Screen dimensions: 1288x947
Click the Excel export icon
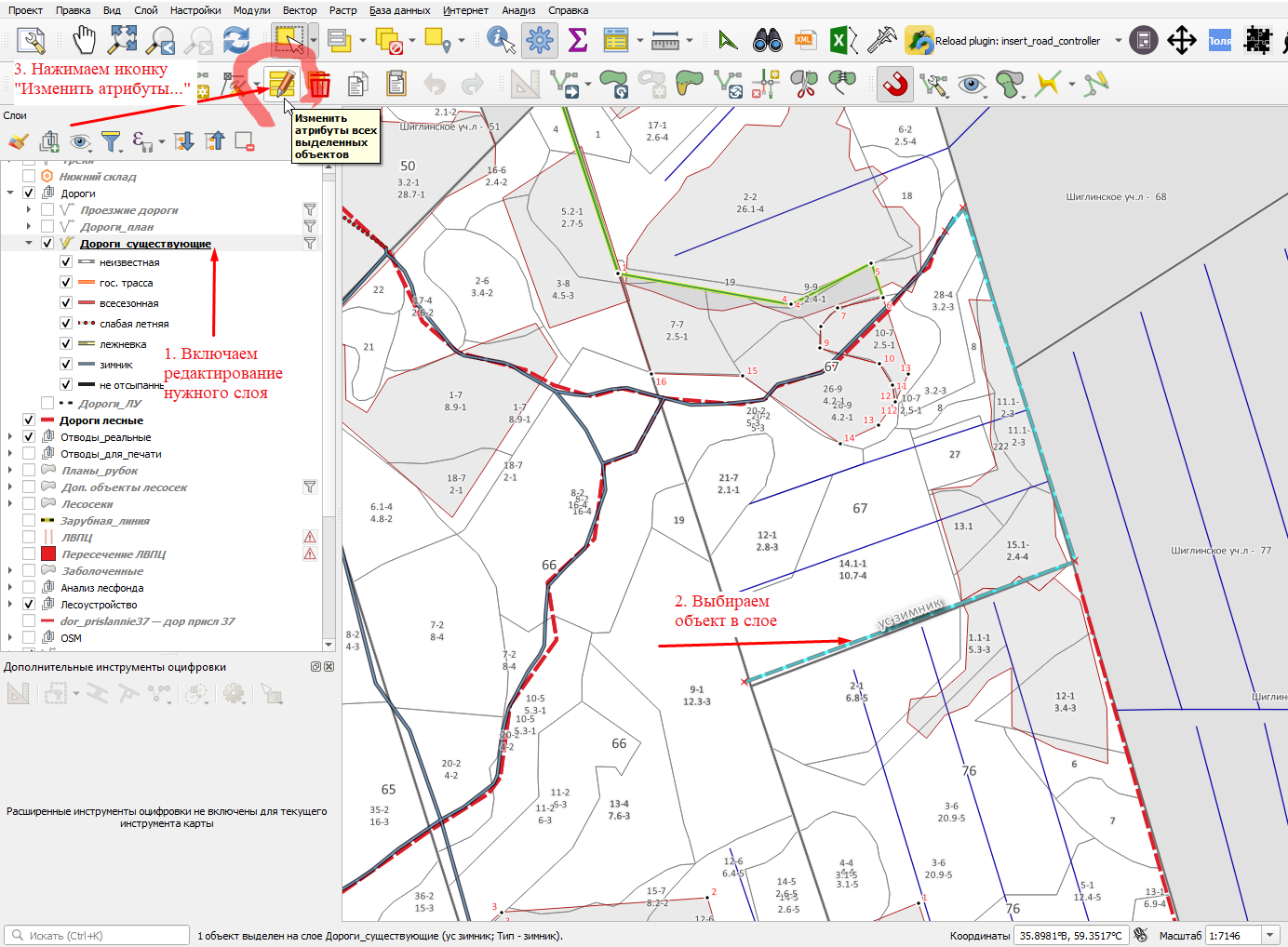842,40
